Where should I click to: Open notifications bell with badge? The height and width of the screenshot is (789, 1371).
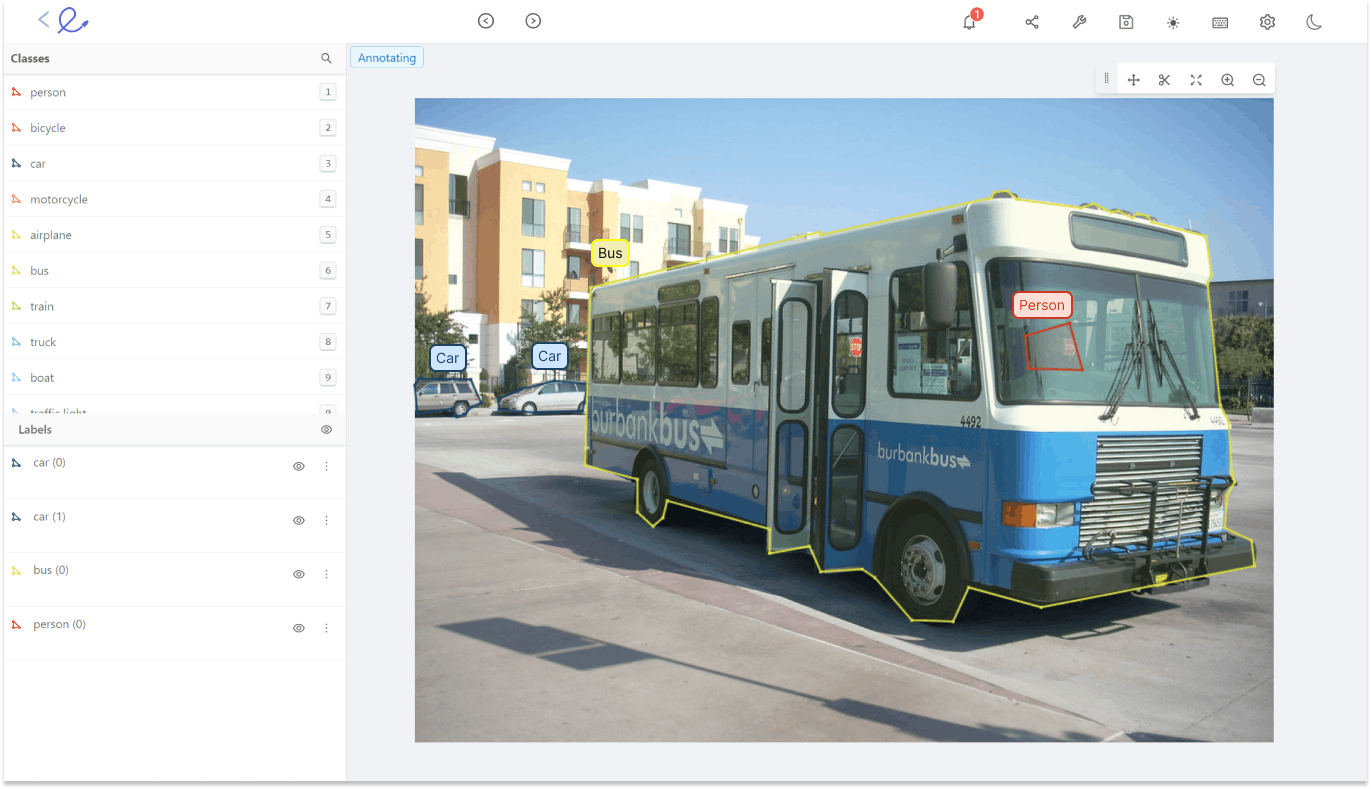pyautogui.click(x=970, y=21)
